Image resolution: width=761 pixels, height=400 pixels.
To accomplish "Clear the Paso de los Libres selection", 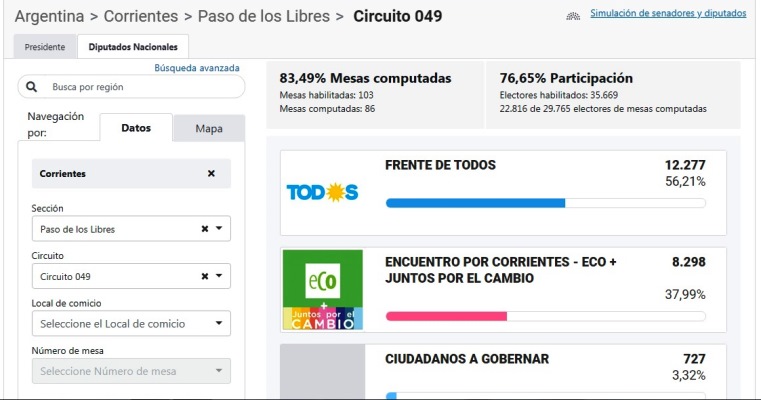I will [x=205, y=229].
